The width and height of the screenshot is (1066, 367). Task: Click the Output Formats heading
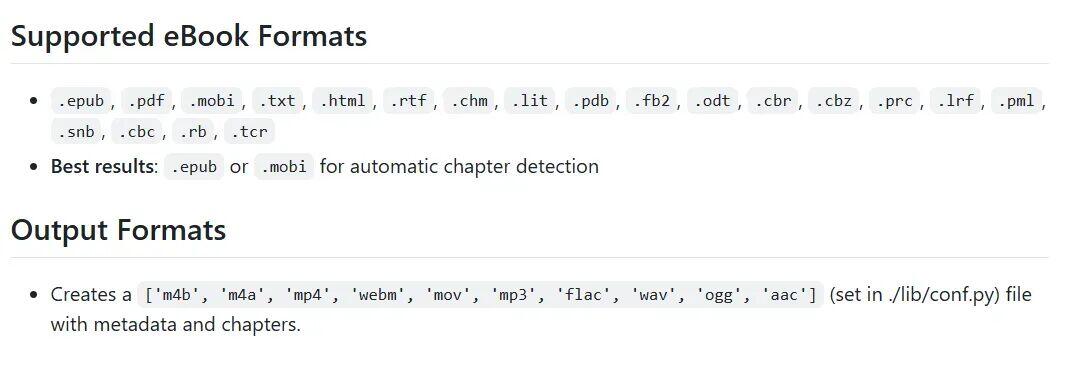pyautogui.click(x=118, y=230)
